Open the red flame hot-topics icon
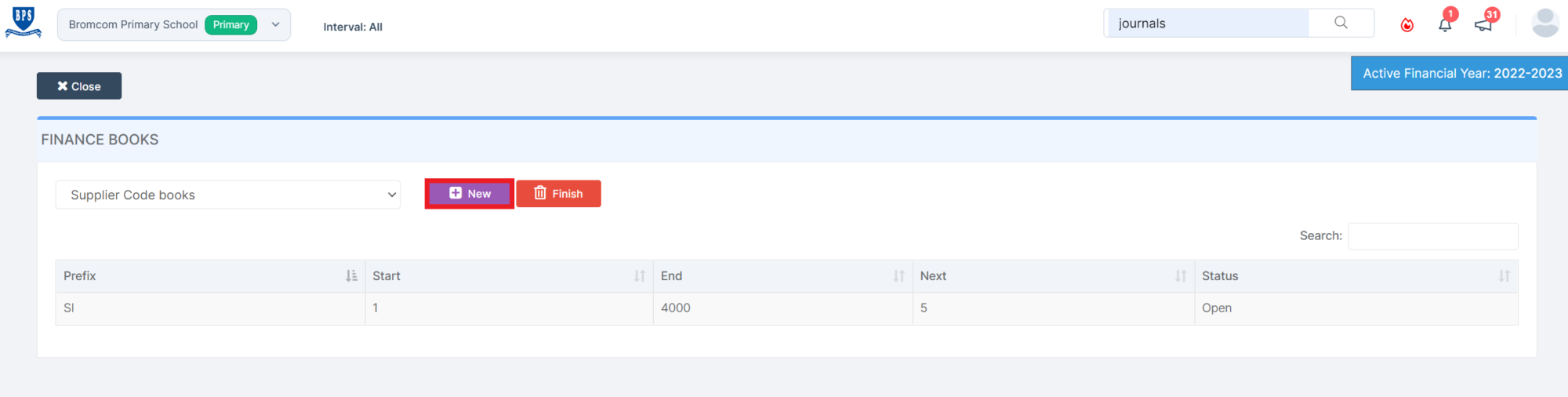This screenshot has width=1568, height=397. point(1407,24)
